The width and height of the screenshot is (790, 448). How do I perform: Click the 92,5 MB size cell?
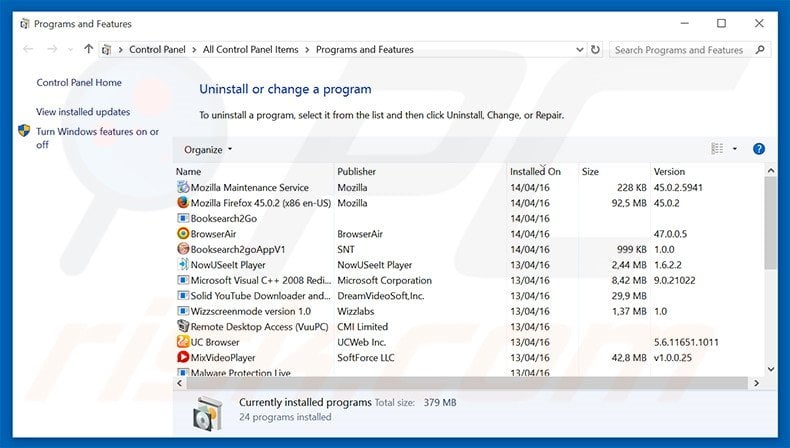click(x=629, y=203)
